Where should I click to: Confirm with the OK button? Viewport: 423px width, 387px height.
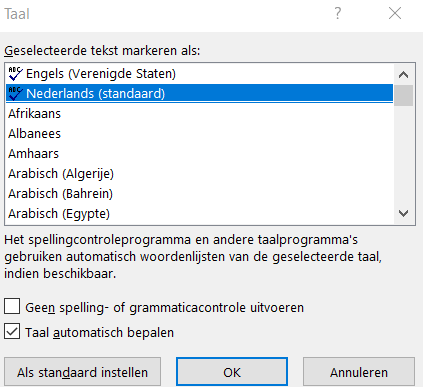click(232, 372)
